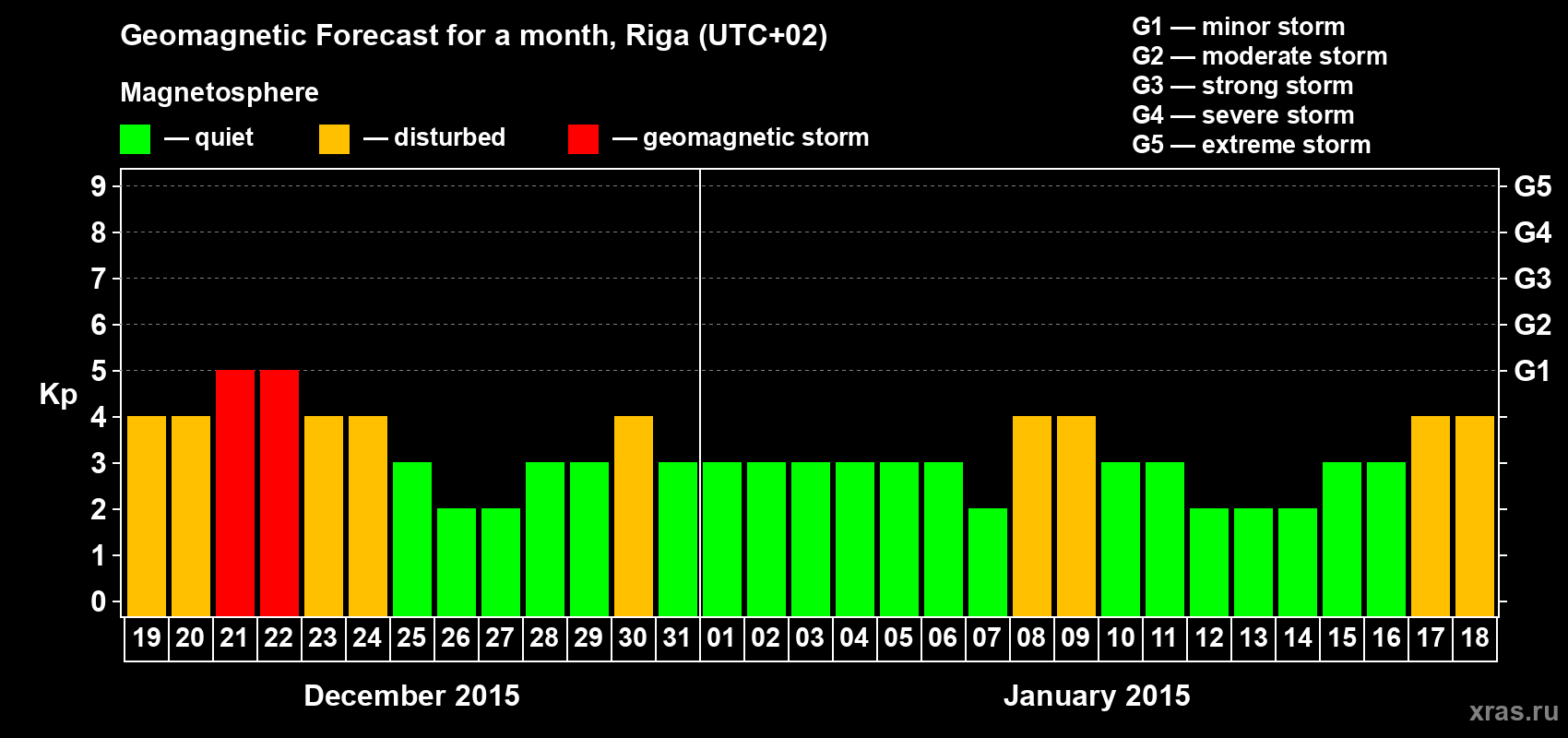Click the date label 25
Image resolution: width=1568 pixels, height=738 pixels.
pos(411,637)
